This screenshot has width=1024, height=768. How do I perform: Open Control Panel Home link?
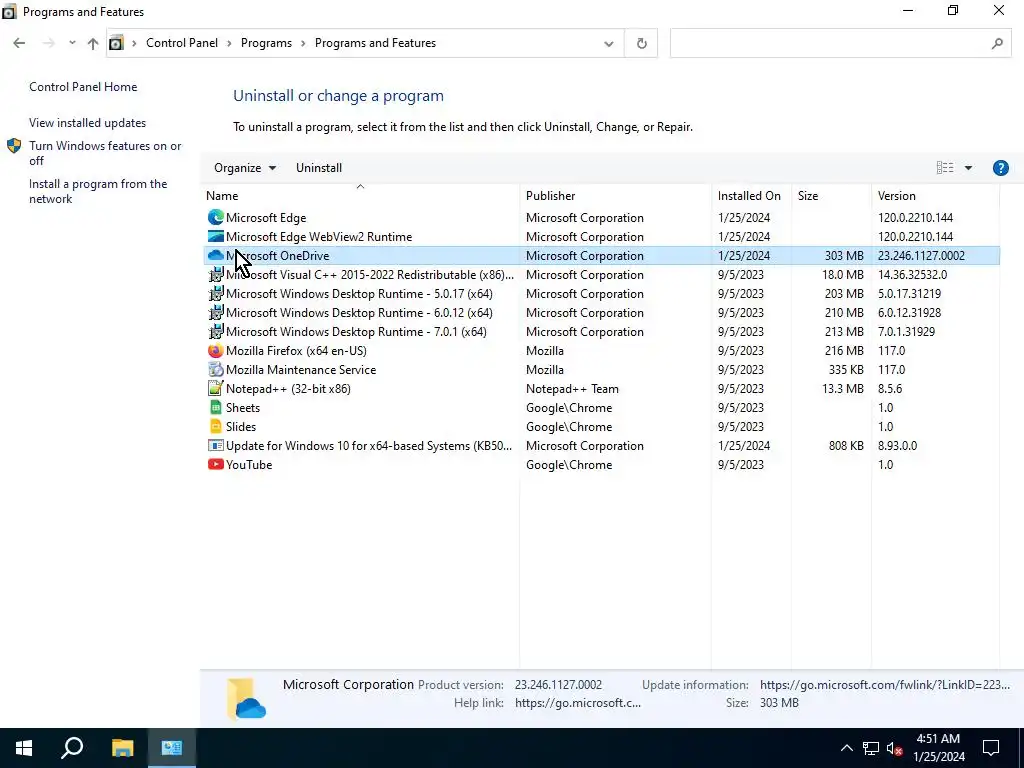tap(83, 87)
